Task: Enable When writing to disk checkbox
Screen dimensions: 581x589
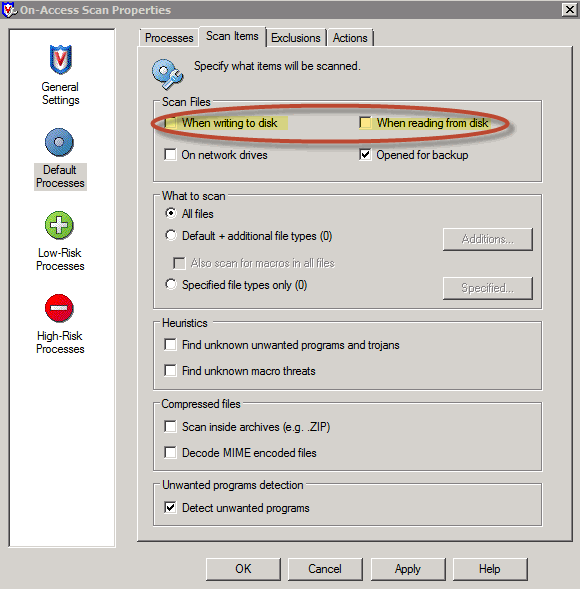Action: click(171, 122)
